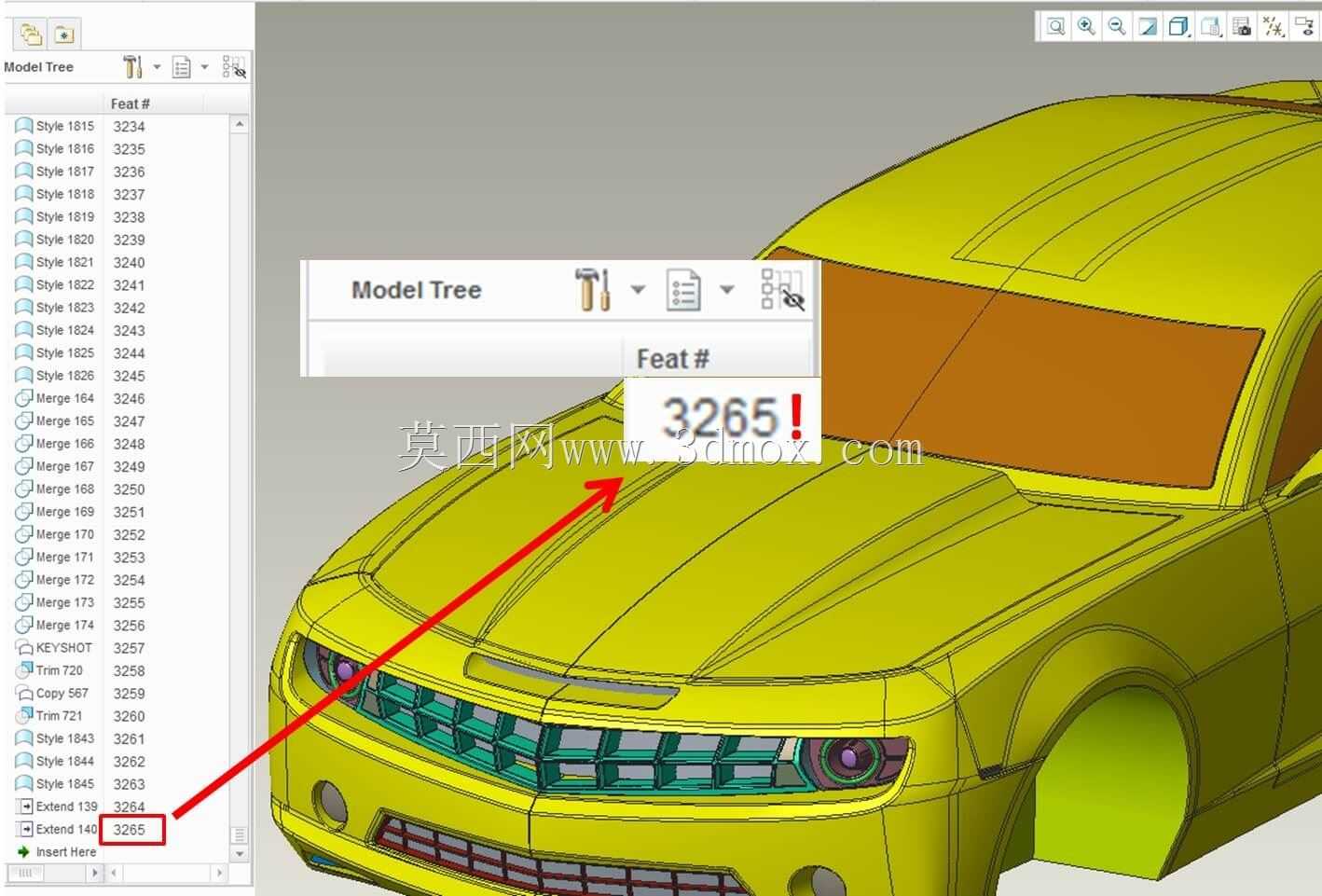The width and height of the screenshot is (1322, 896).
Task: Switch to the Favorites folder tab icon
Action: (63, 34)
